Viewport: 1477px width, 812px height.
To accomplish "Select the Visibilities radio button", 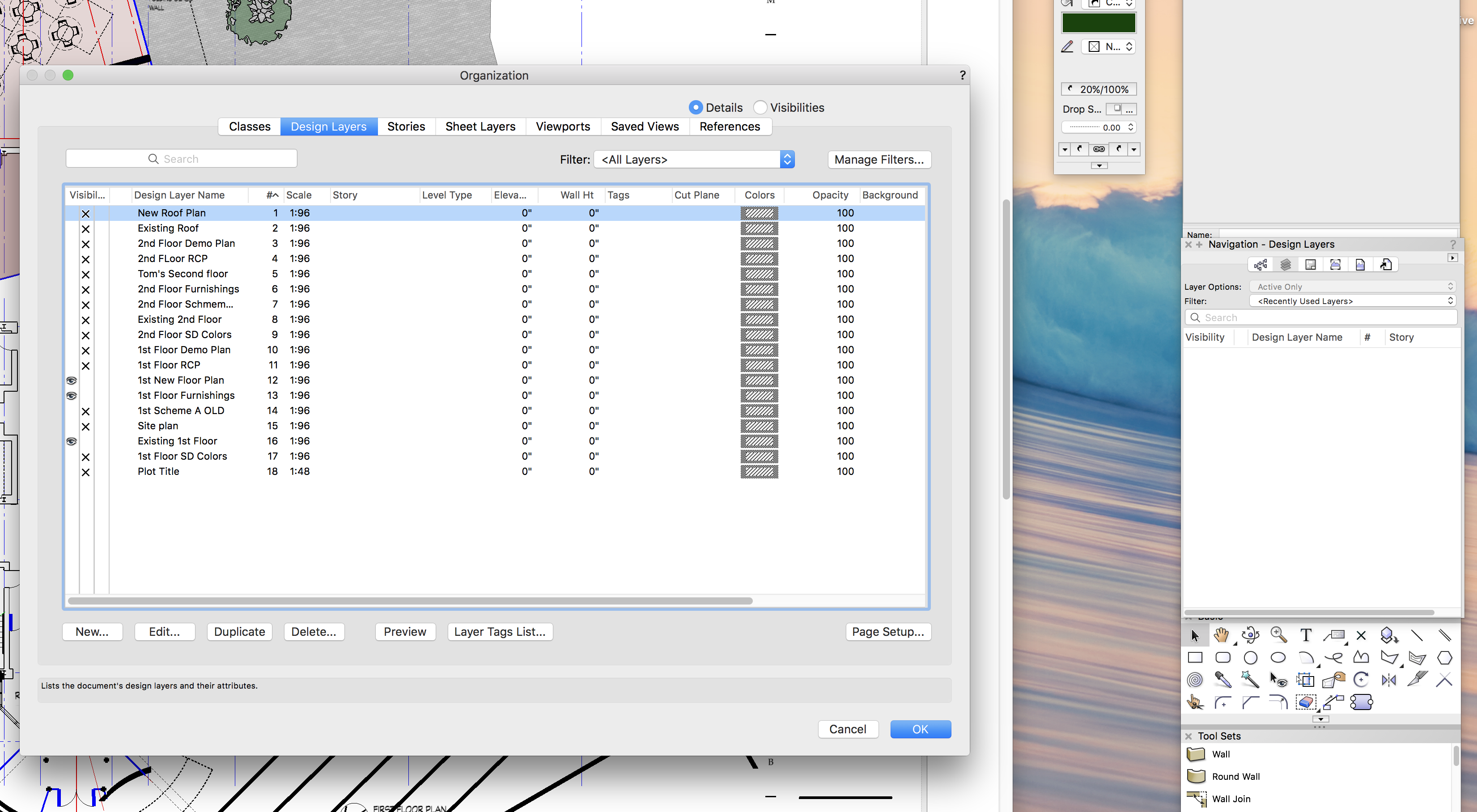I will (x=760, y=108).
